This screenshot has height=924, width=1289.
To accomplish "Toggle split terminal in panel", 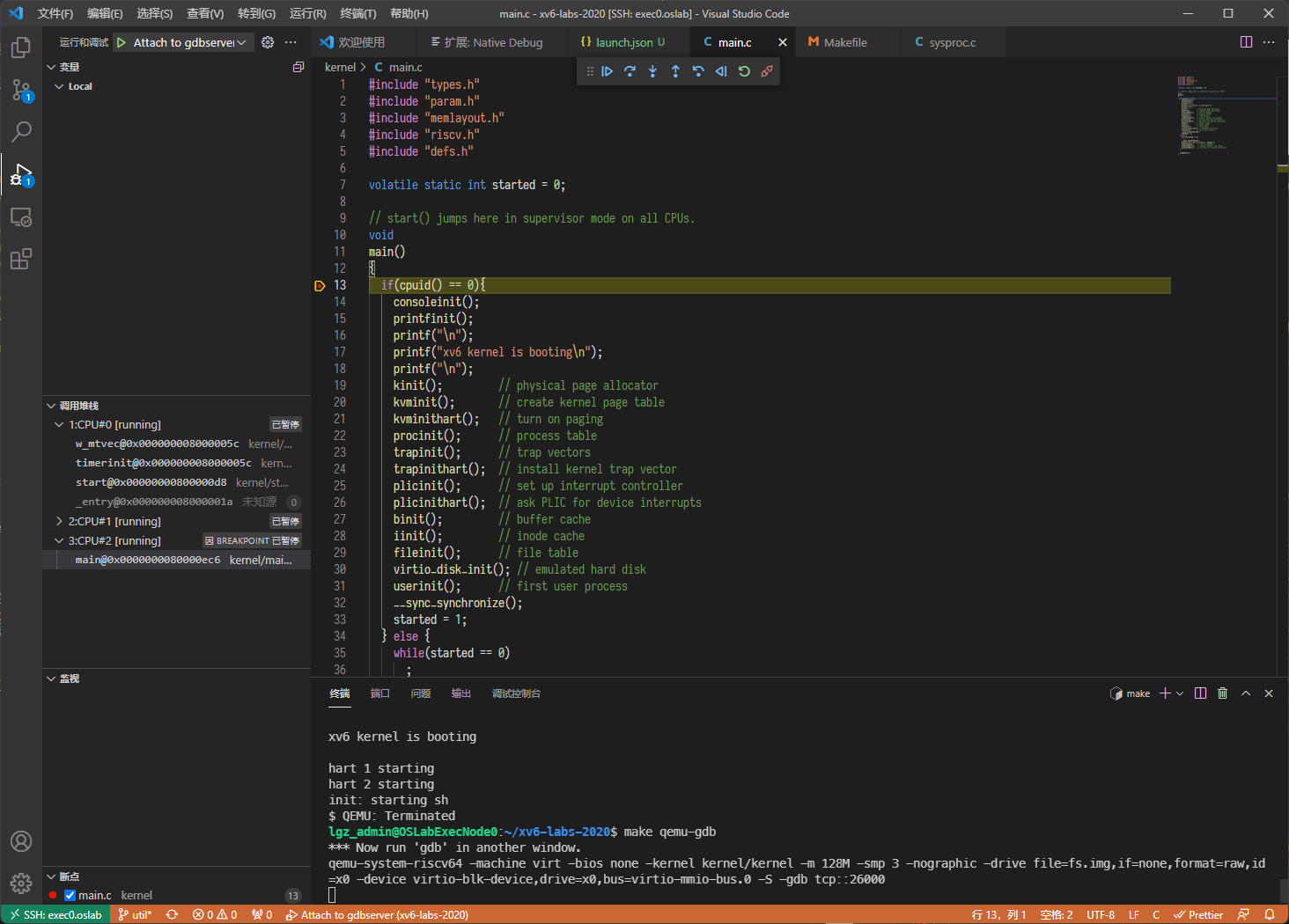I will (x=1200, y=693).
